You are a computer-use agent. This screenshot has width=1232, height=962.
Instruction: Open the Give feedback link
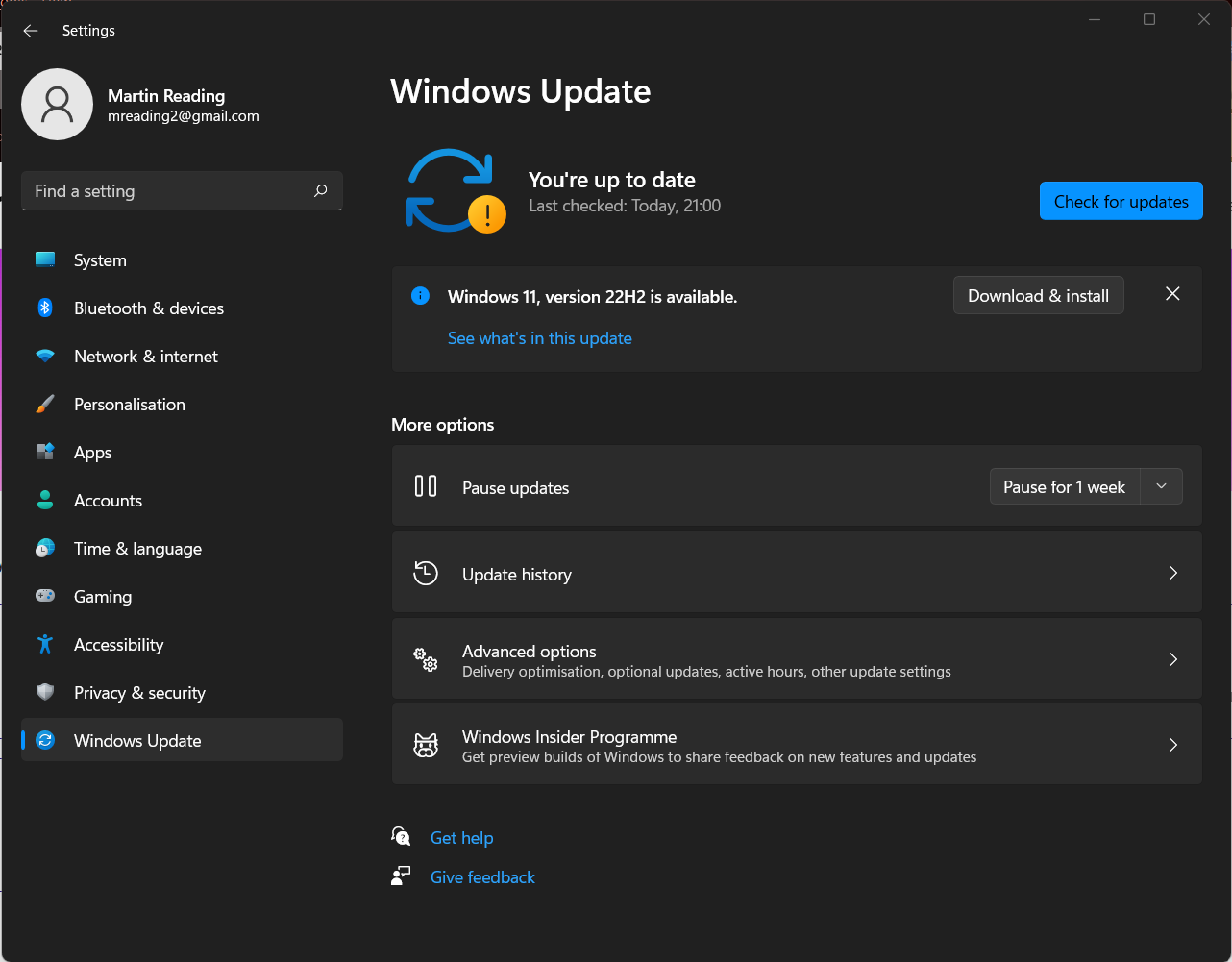[x=482, y=877]
